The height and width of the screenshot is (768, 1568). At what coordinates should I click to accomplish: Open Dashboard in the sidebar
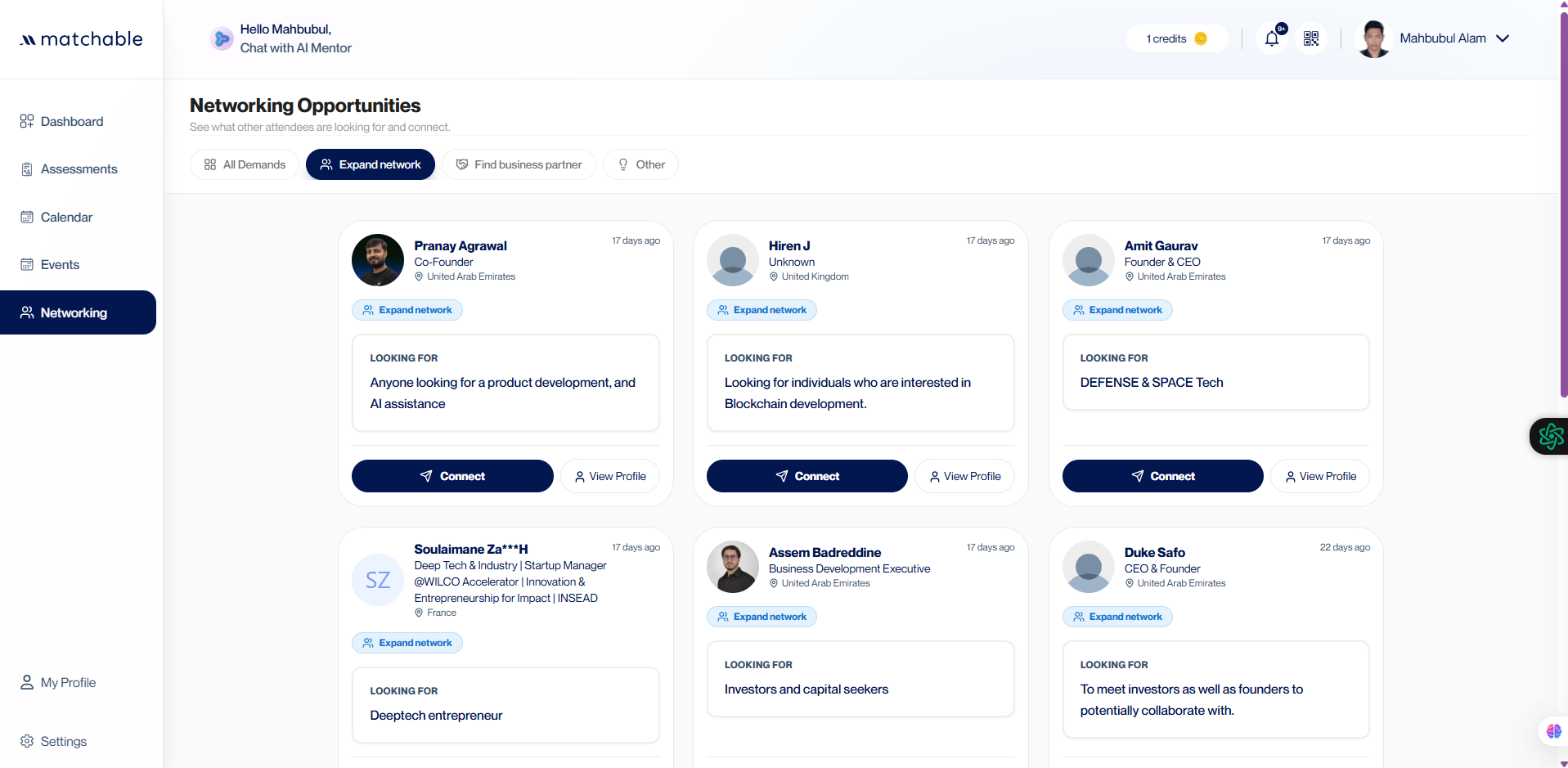[71, 121]
